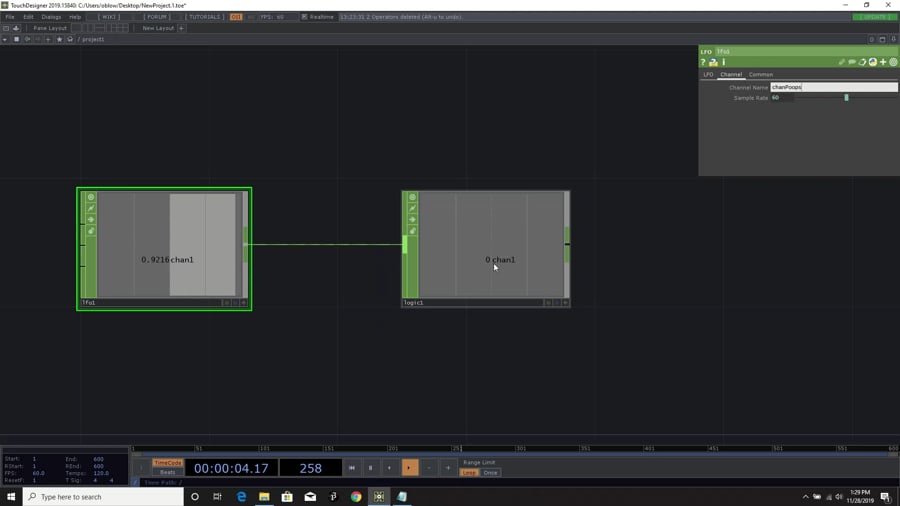Open the Pane Layout dropdown
The width and height of the screenshot is (900, 506).
50,28
